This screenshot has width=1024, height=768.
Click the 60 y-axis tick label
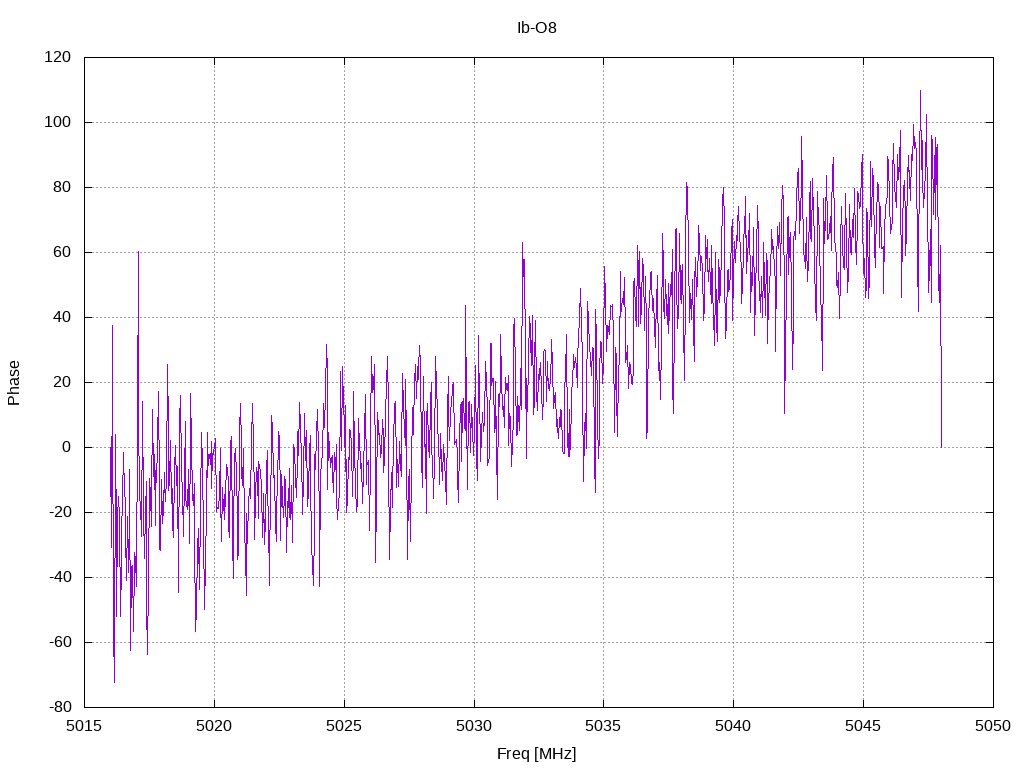click(61, 252)
